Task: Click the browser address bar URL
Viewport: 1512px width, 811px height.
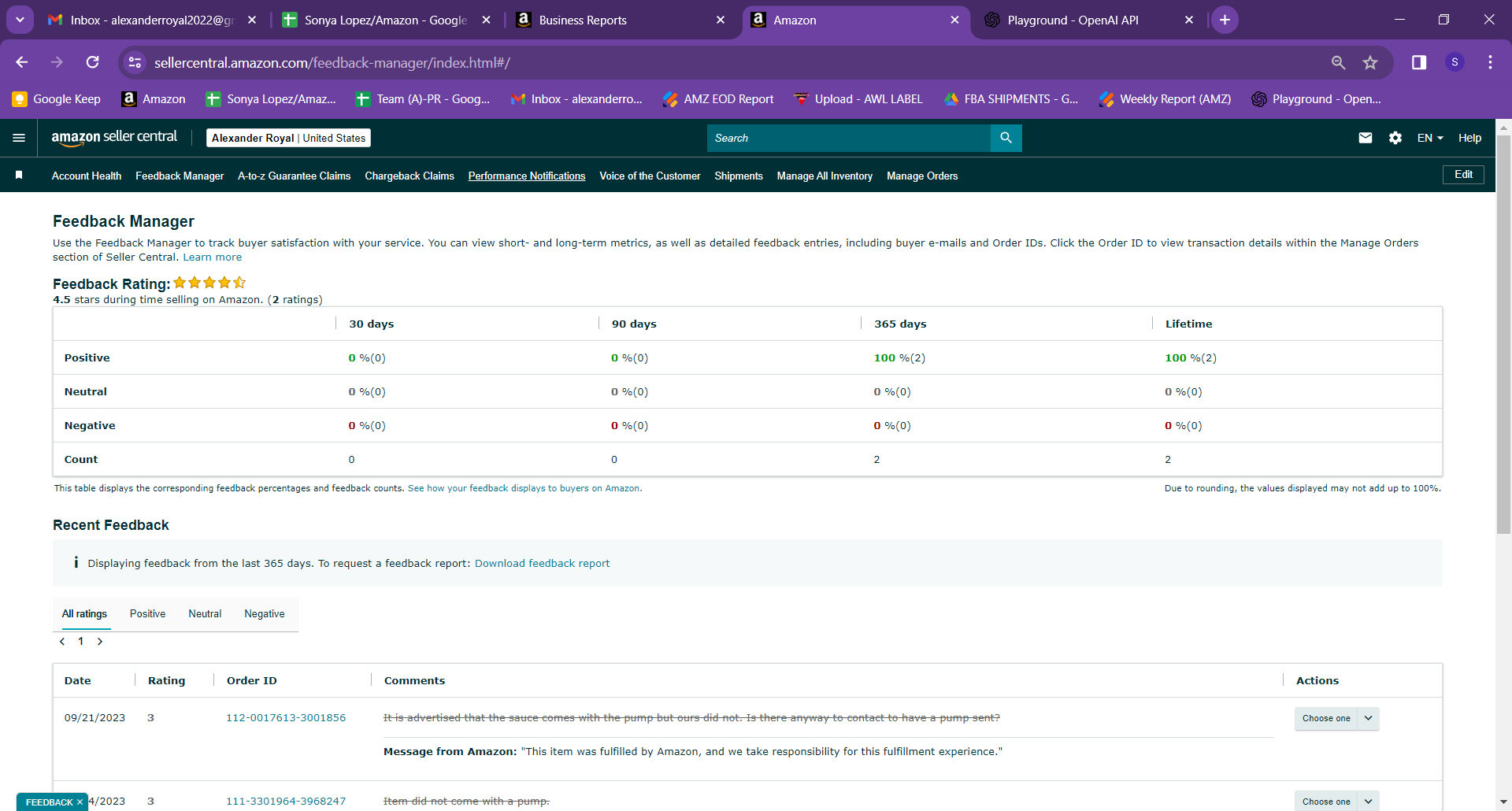Action: point(332,62)
